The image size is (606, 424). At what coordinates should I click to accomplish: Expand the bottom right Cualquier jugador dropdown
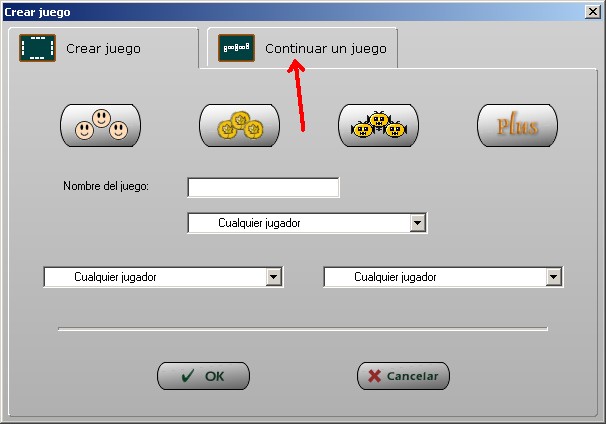pos(553,277)
